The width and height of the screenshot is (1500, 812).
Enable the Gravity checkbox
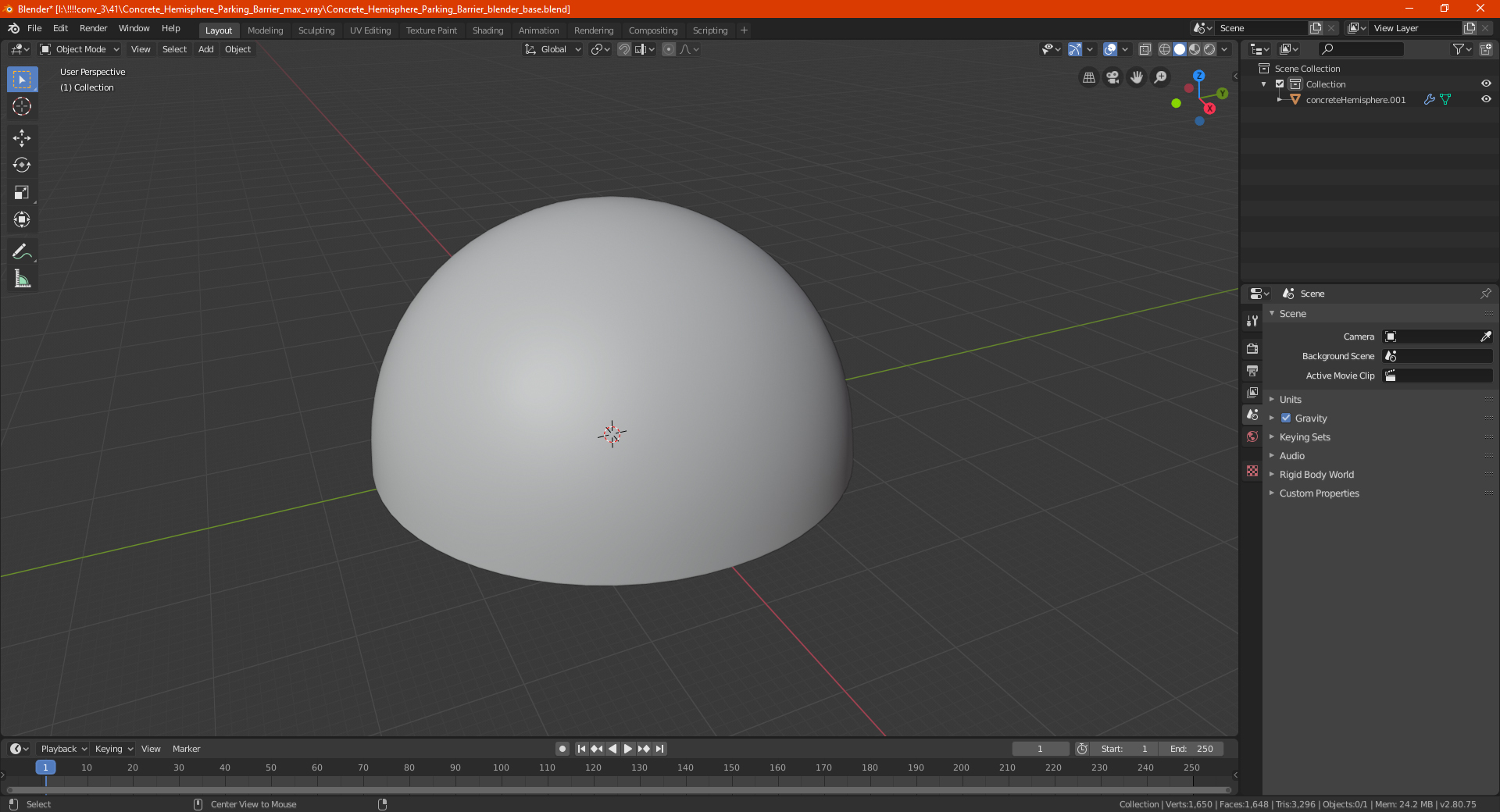(1286, 418)
